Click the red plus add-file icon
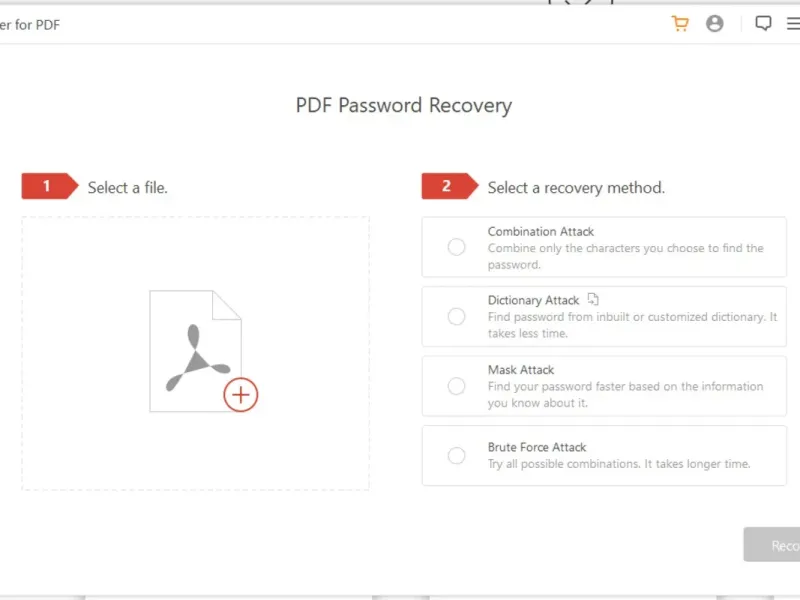Image resolution: width=800 pixels, height=600 pixels. (240, 395)
